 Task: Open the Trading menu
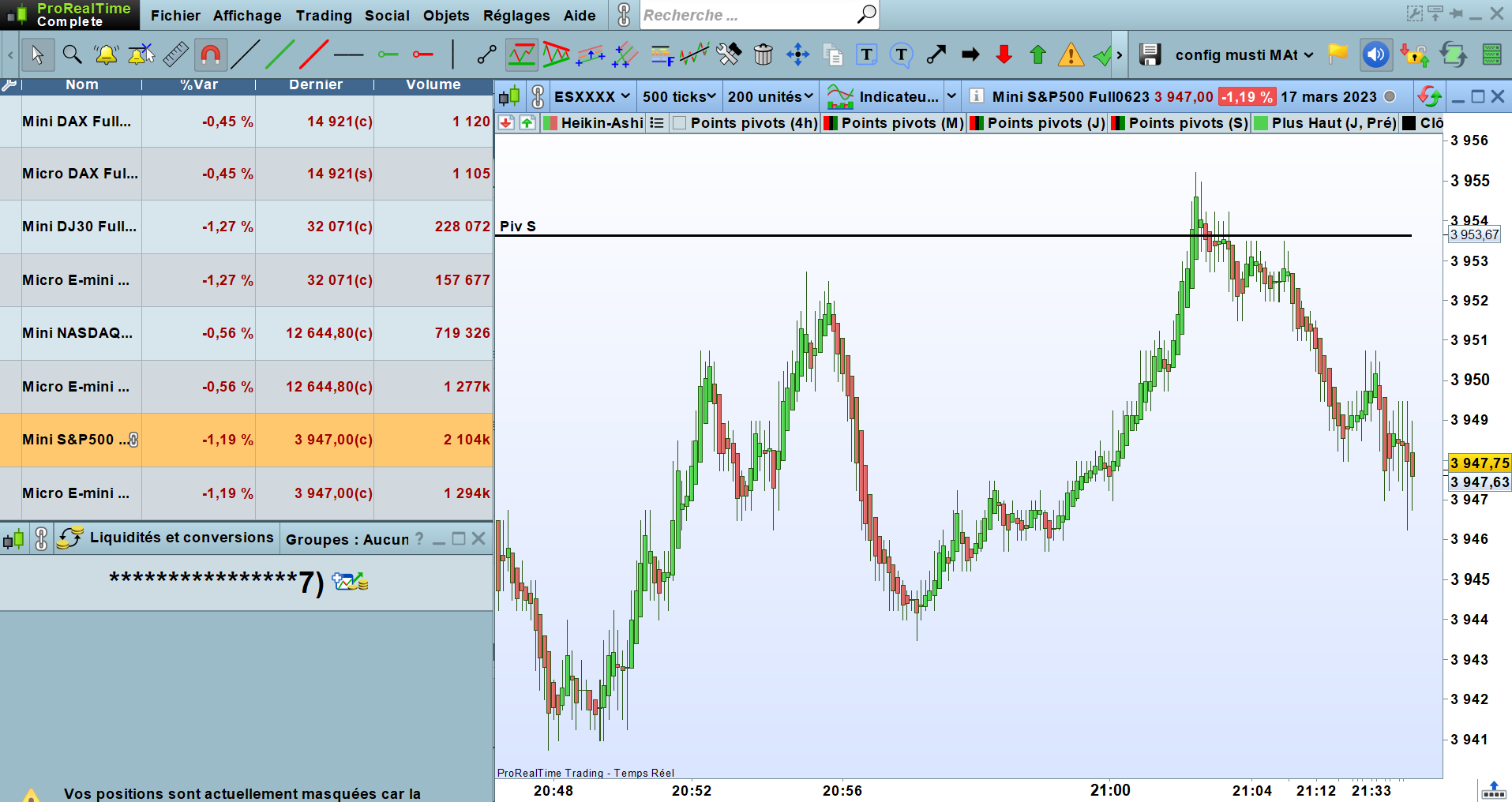pos(324,15)
